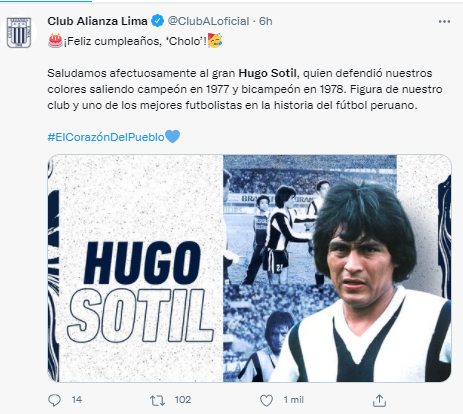The width and height of the screenshot is (463, 414).
Task: Click the blue verified badge
Action: [x=157, y=21]
